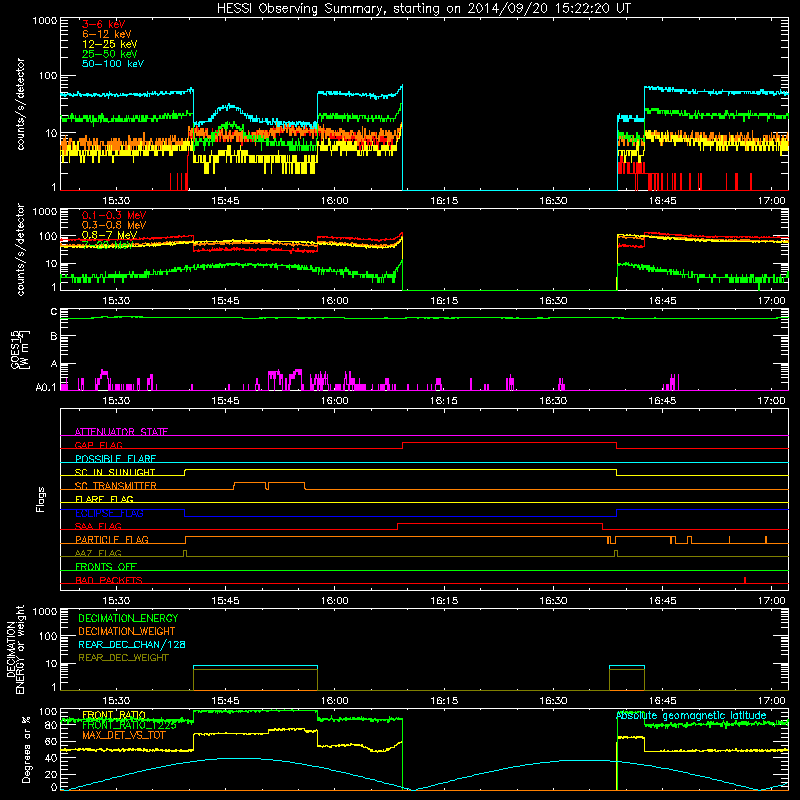Click the PARTICLE_FLAG label
This screenshot has height=800, width=800.
[x=112, y=540]
